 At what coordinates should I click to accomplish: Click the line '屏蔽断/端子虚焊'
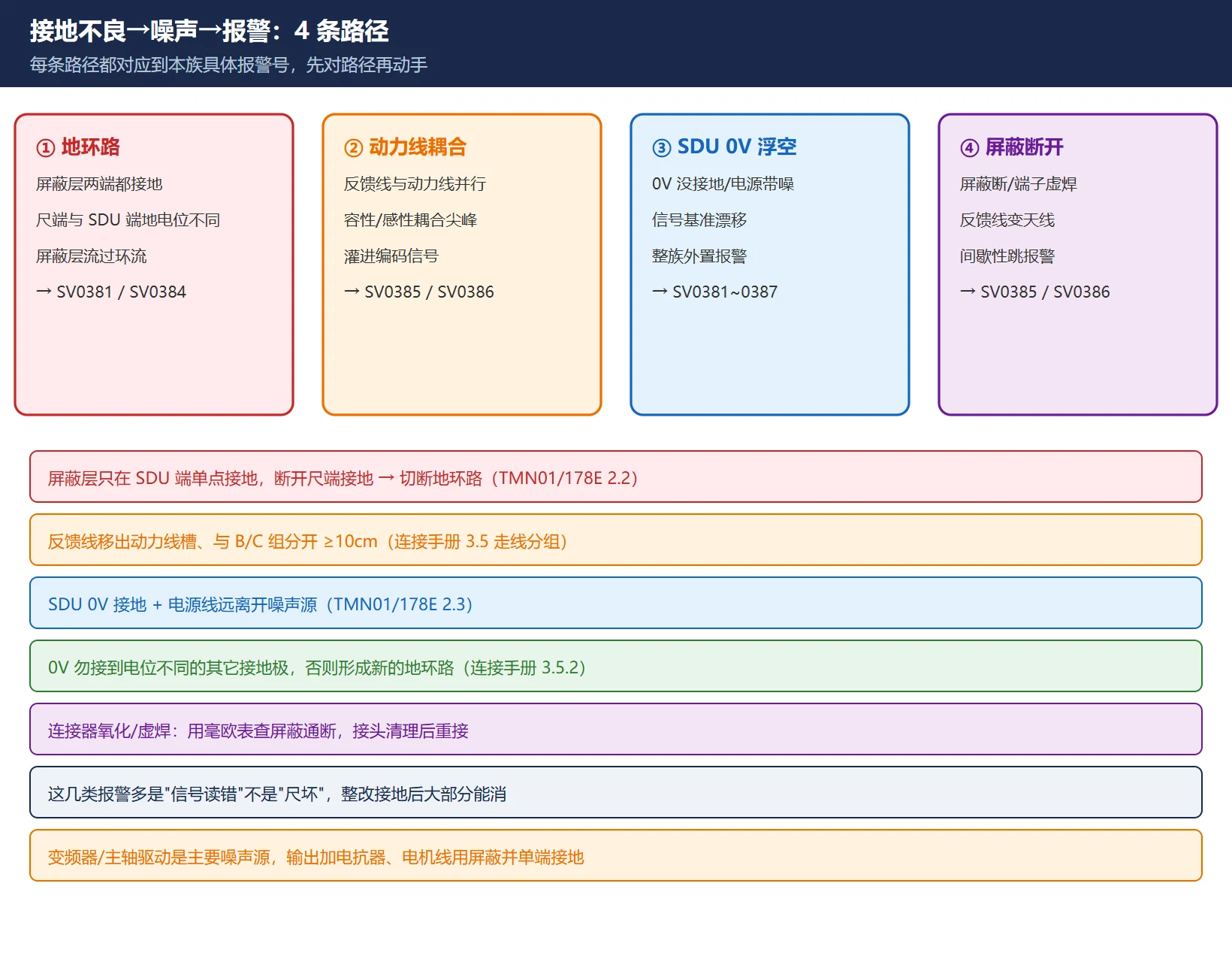click(1018, 184)
